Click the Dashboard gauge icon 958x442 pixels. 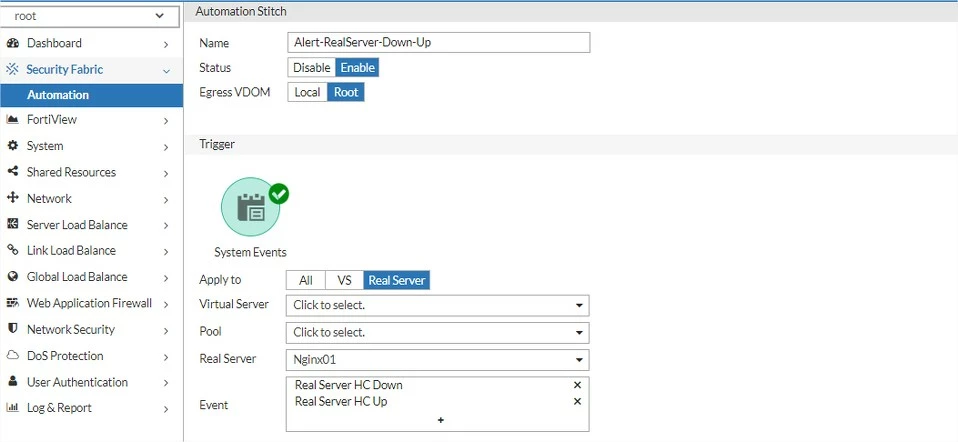coord(12,43)
